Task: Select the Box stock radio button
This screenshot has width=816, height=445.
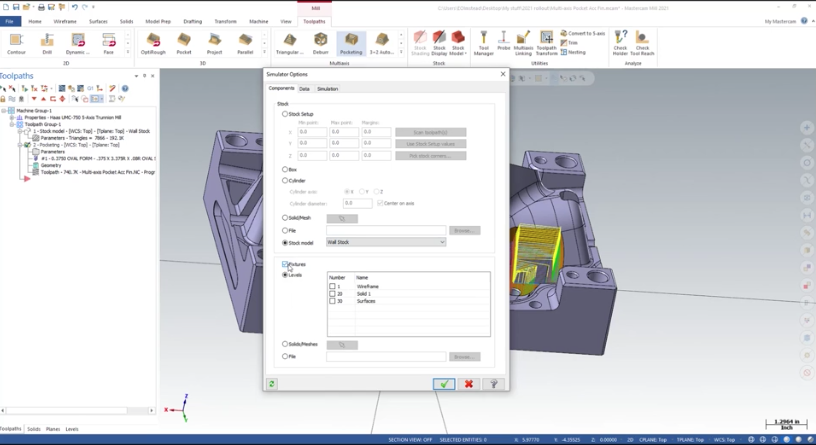Action: pos(285,170)
